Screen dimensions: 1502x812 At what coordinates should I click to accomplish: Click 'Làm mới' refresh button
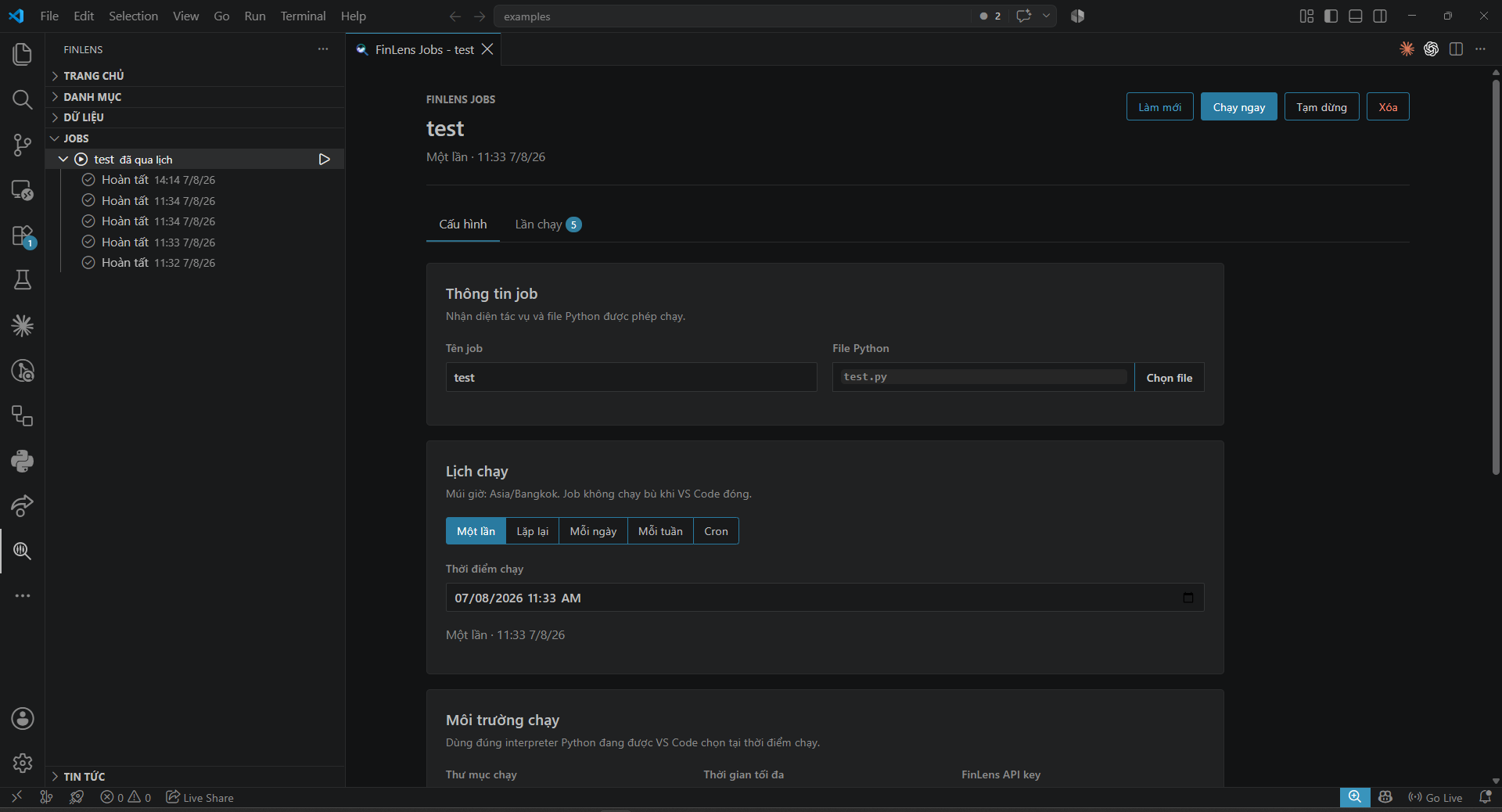1159,107
